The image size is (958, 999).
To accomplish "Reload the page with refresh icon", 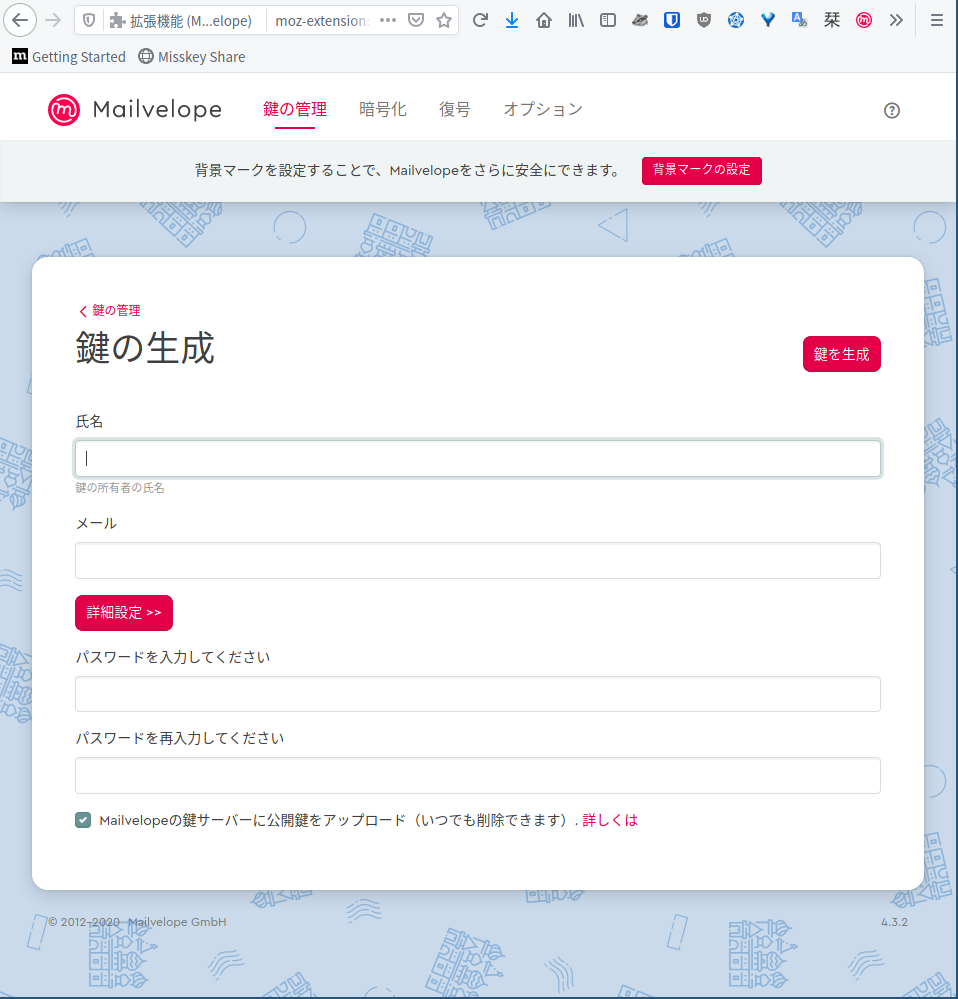I will coord(480,20).
